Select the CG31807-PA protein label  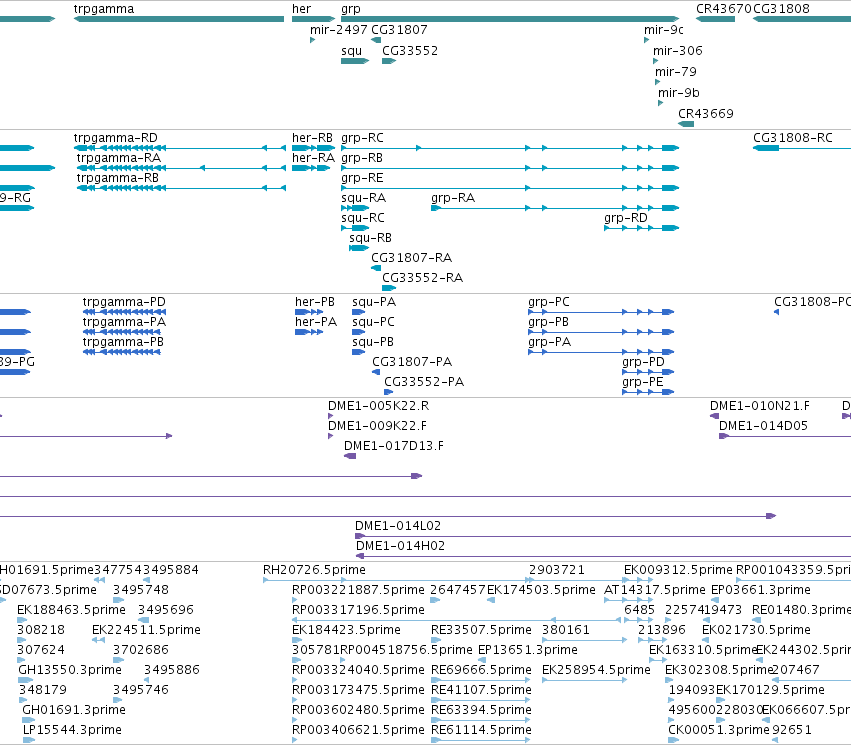point(412,362)
